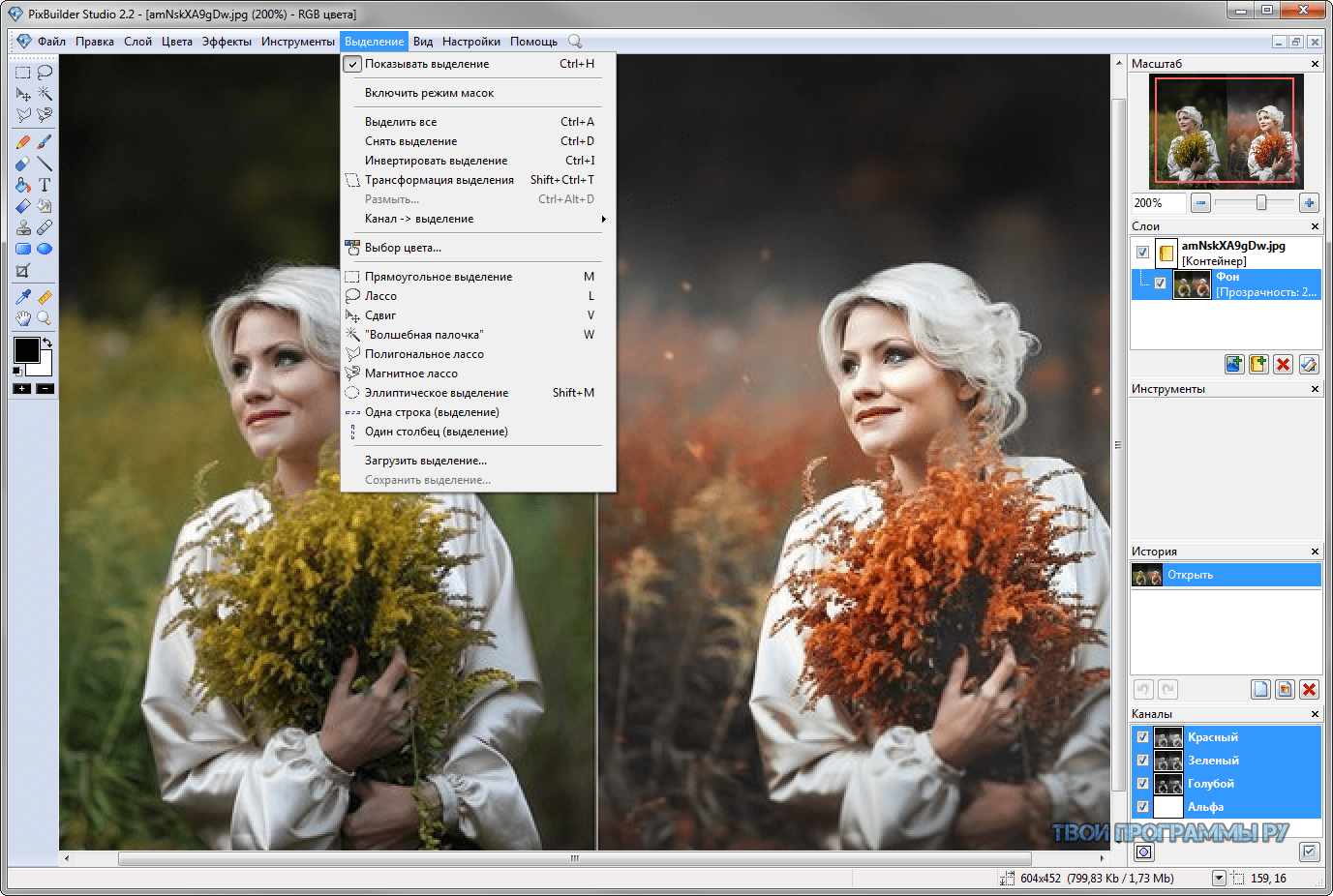Click the Открыть entry in История

(1190, 575)
